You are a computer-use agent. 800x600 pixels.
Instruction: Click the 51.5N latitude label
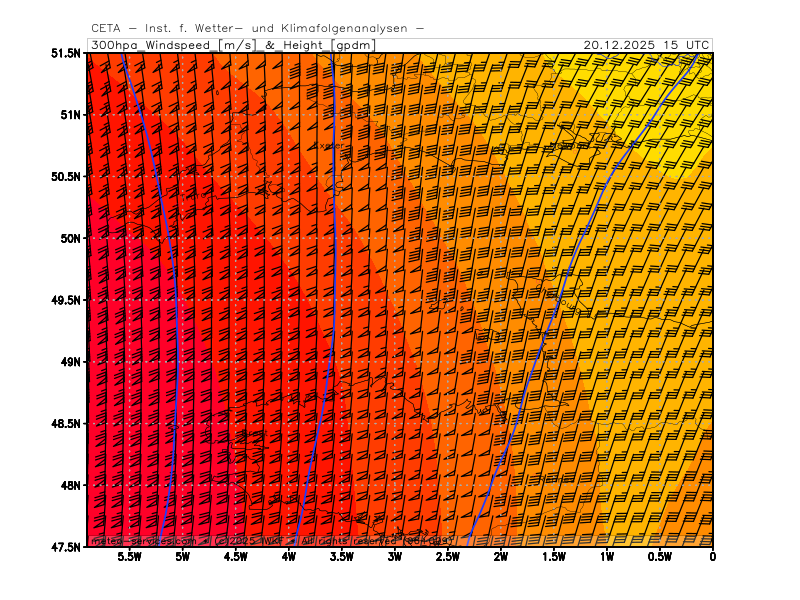pos(66,53)
